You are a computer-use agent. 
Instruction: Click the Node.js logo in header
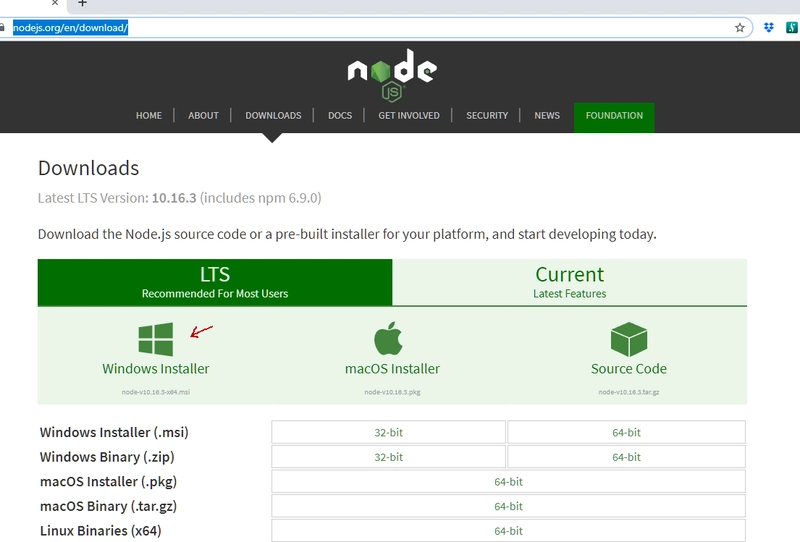click(392, 75)
